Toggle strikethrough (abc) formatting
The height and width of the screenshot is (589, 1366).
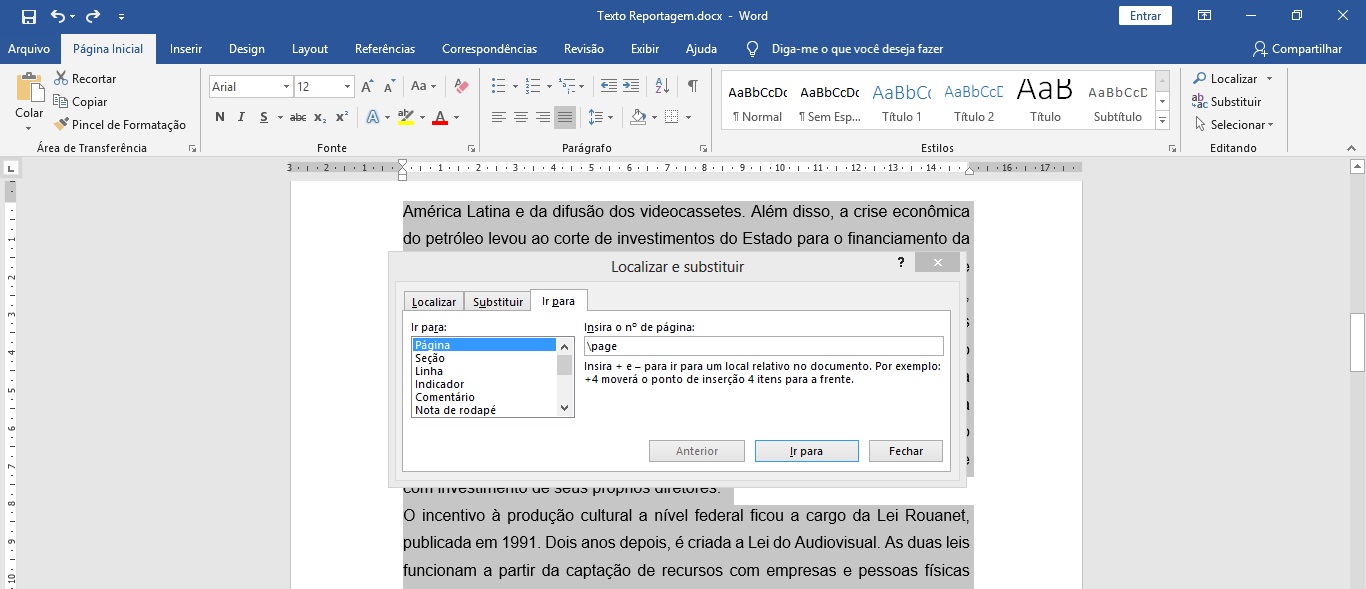coord(297,117)
